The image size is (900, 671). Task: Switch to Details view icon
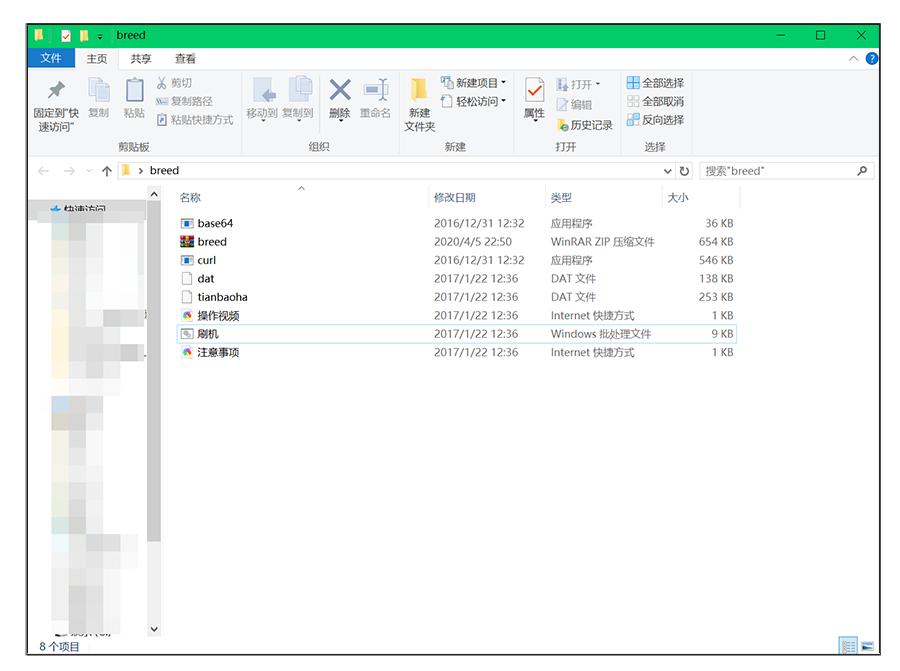point(848,646)
